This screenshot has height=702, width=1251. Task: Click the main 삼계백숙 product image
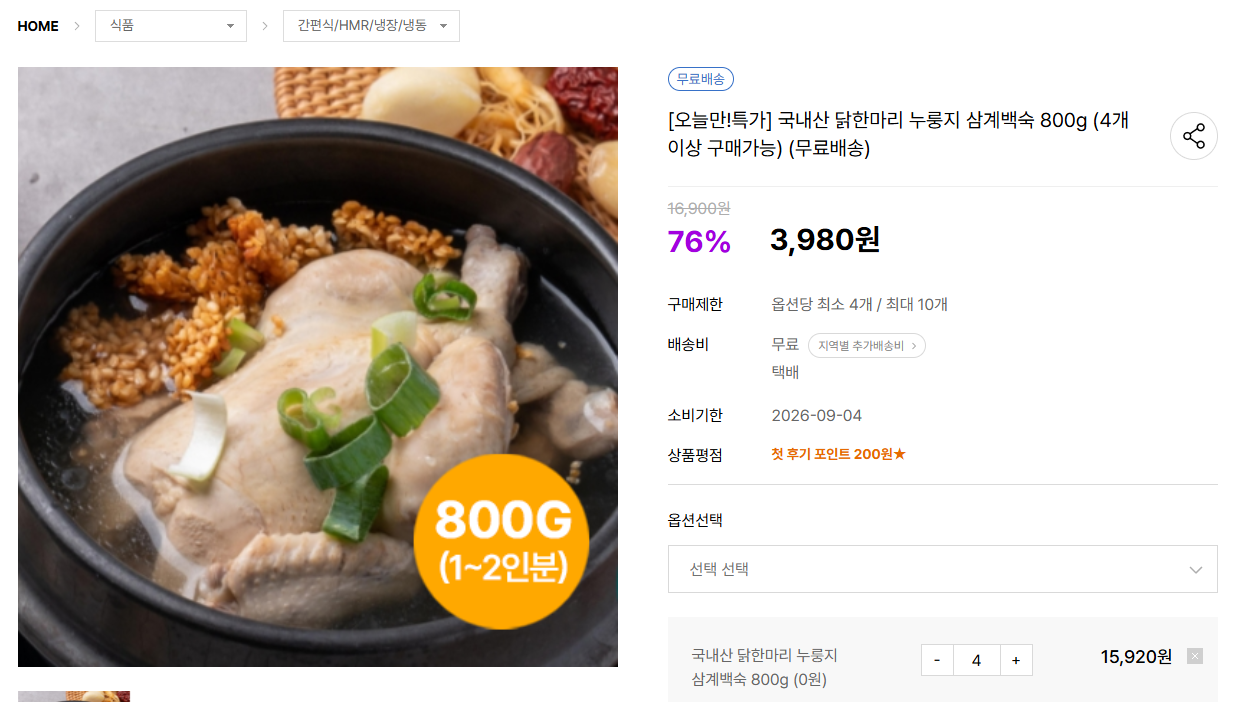tap(318, 366)
